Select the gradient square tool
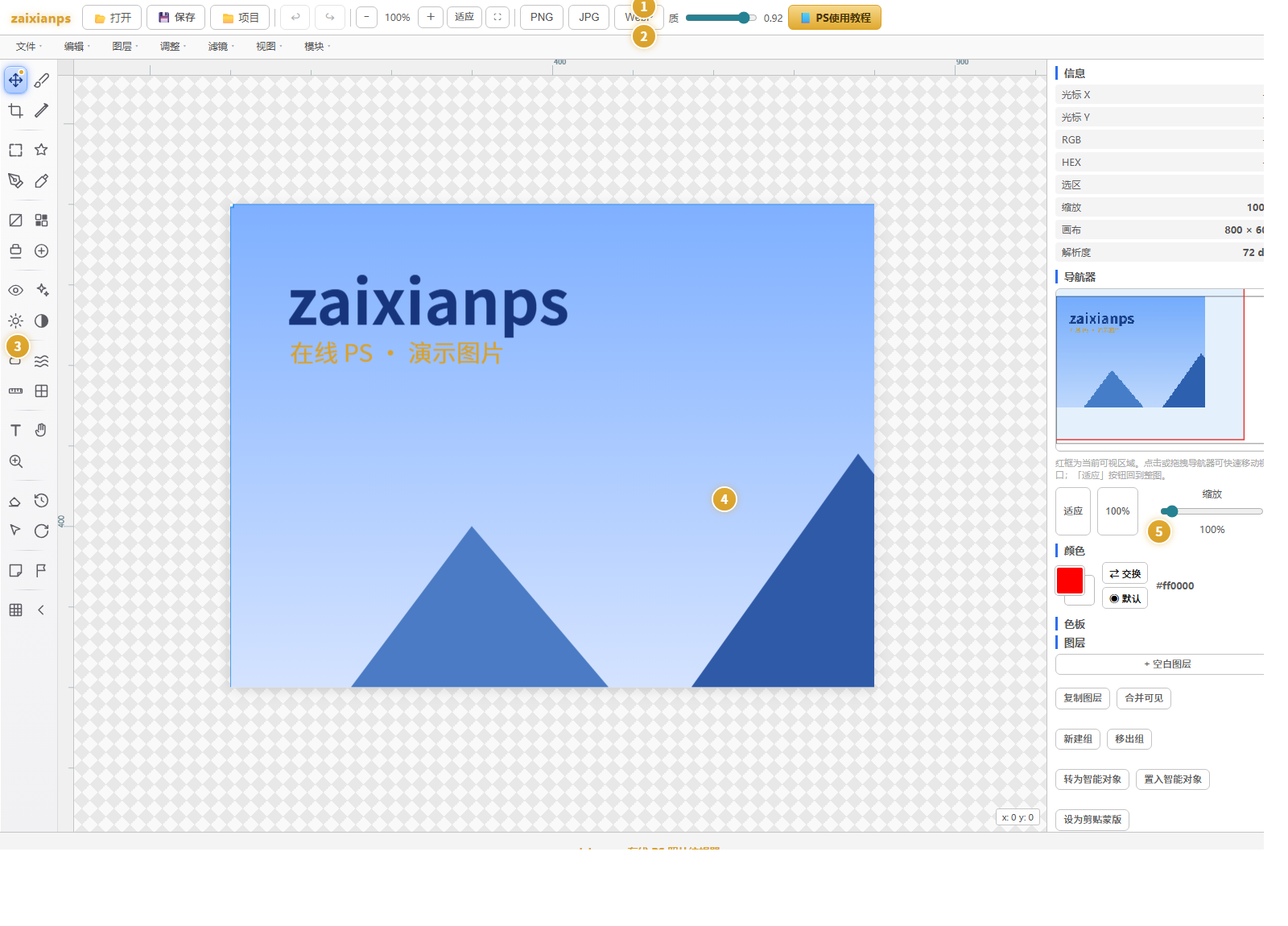The image size is (1288, 926). tap(15, 220)
